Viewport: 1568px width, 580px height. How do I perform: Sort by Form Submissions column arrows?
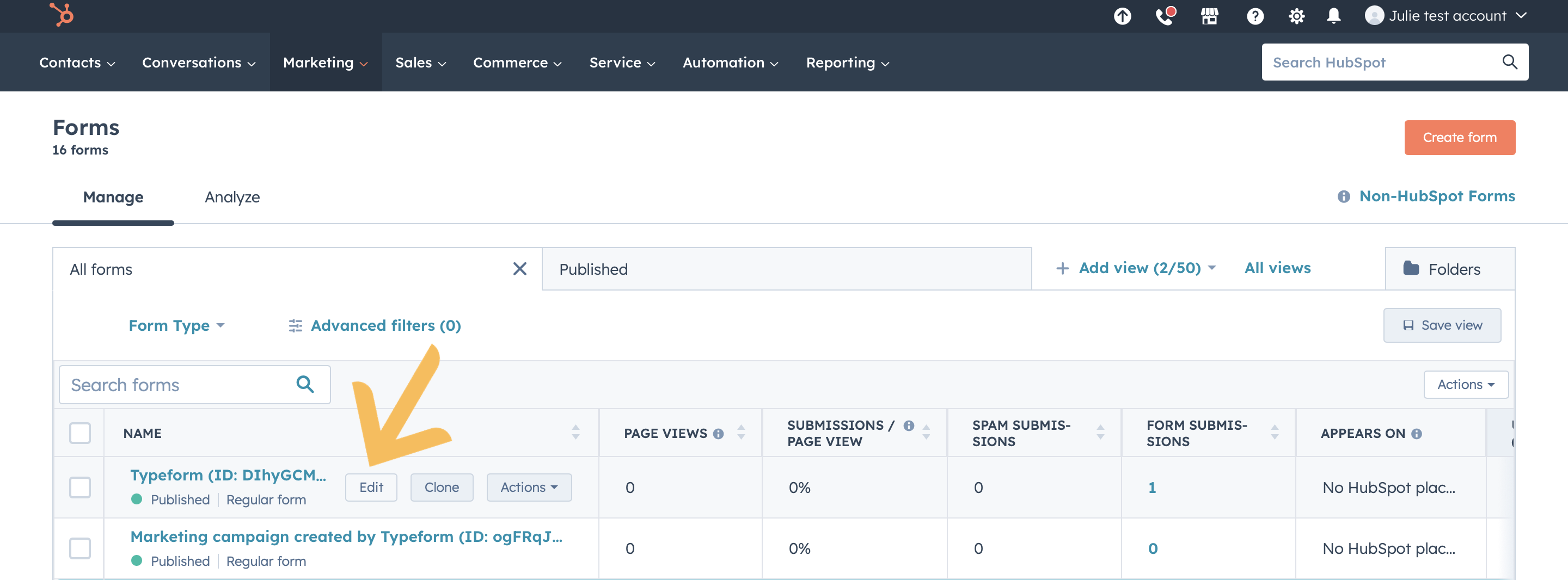(x=1274, y=433)
